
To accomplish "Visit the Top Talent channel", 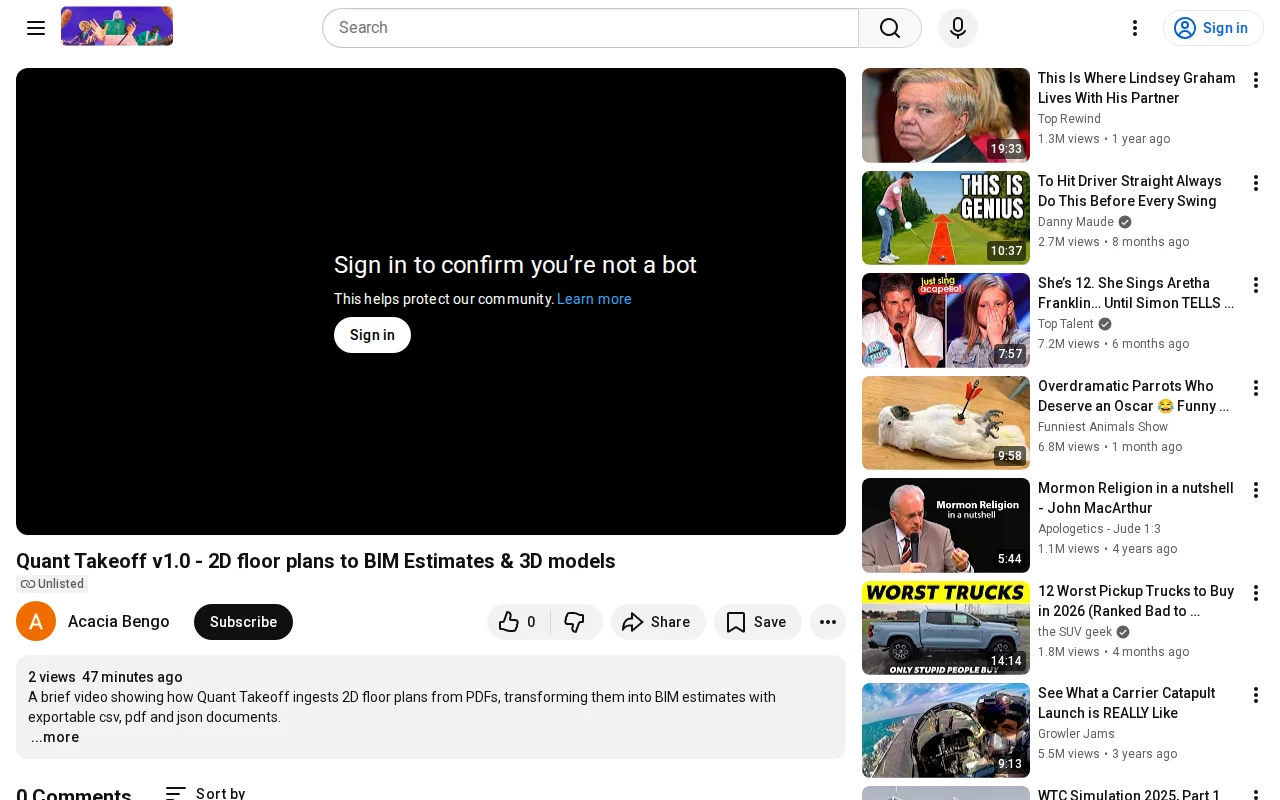I will click(x=1066, y=324).
